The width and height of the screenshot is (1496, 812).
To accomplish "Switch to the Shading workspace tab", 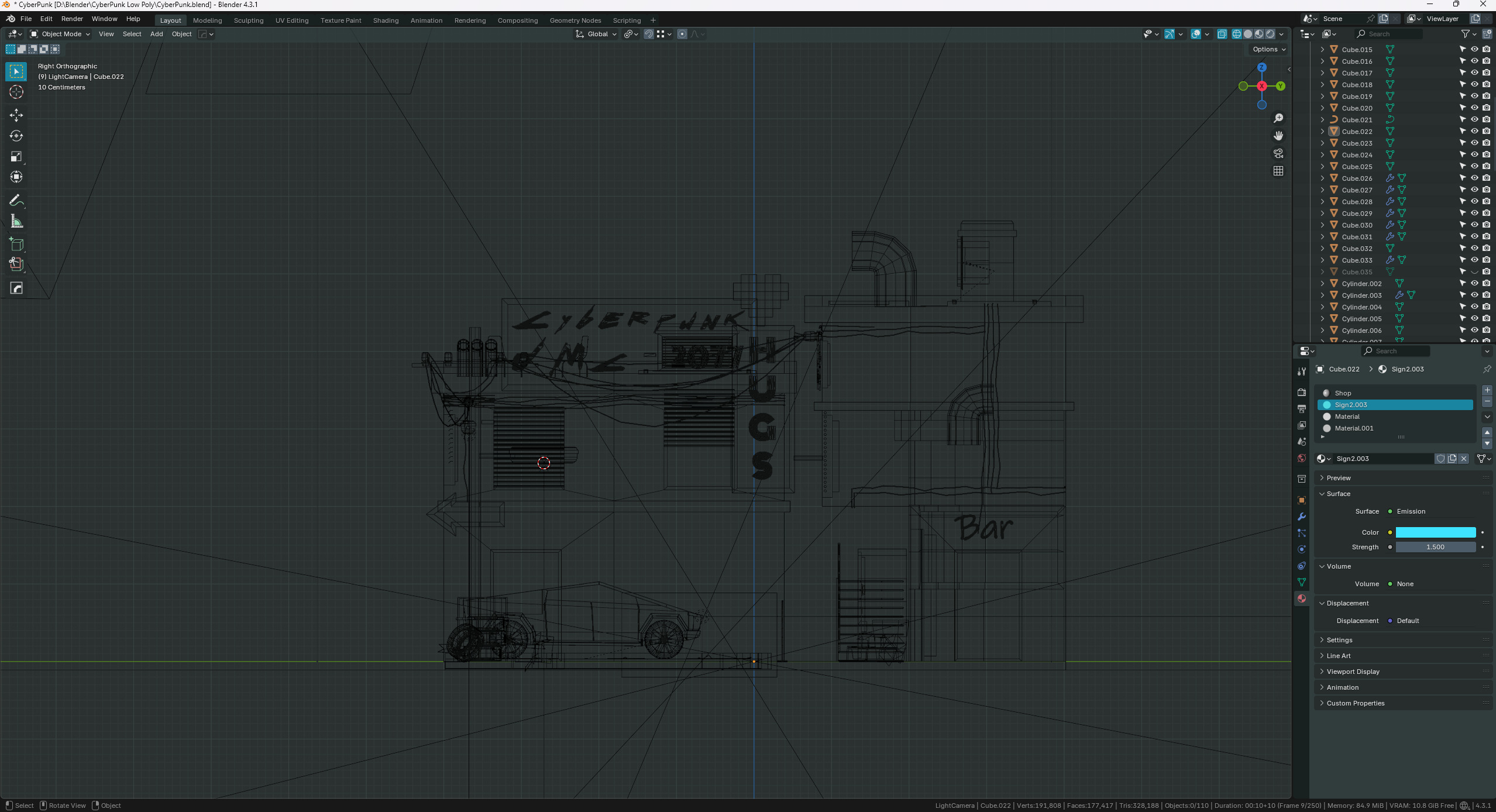I will (386, 20).
